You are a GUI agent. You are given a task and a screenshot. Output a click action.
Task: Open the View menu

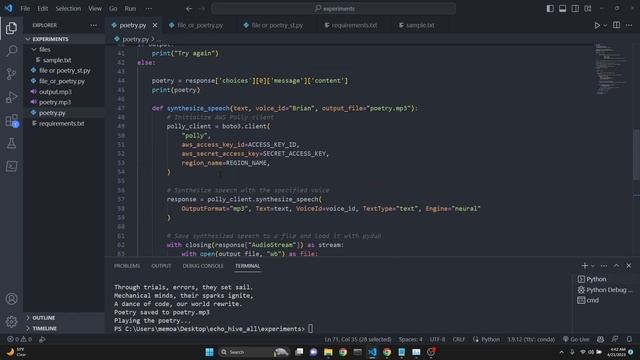click(95, 9)
